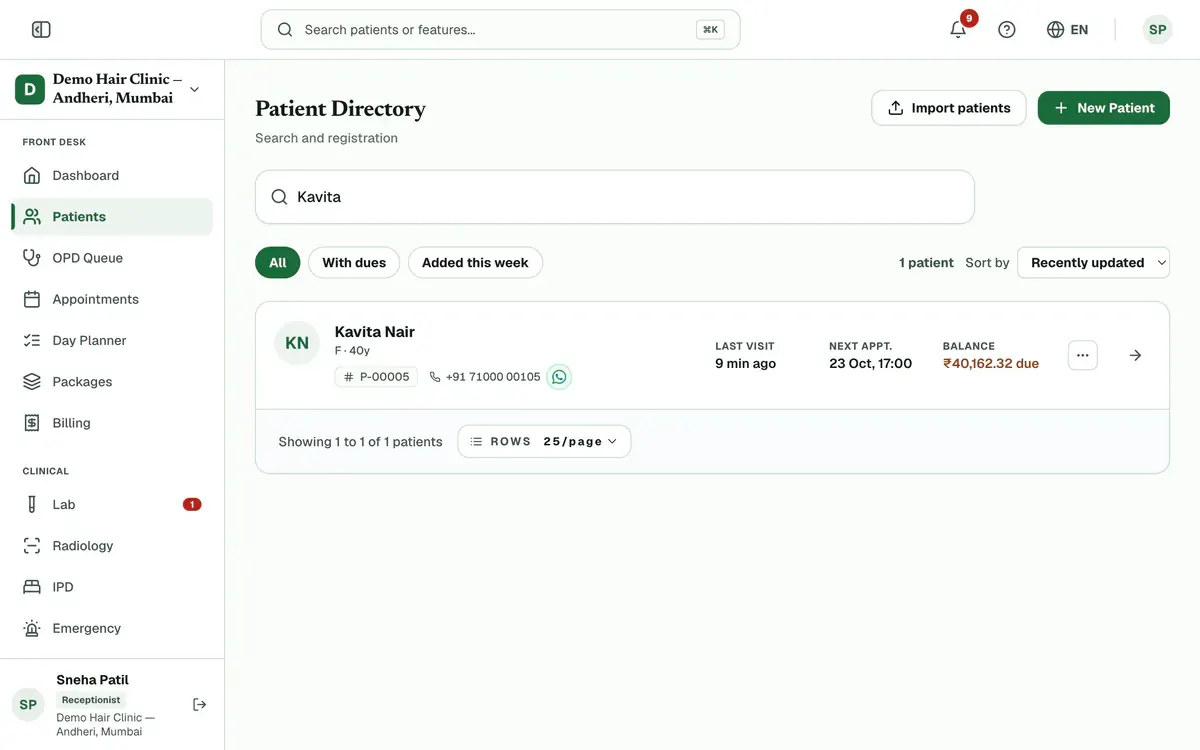Click the Lab test tube icon

pos(32,505)
